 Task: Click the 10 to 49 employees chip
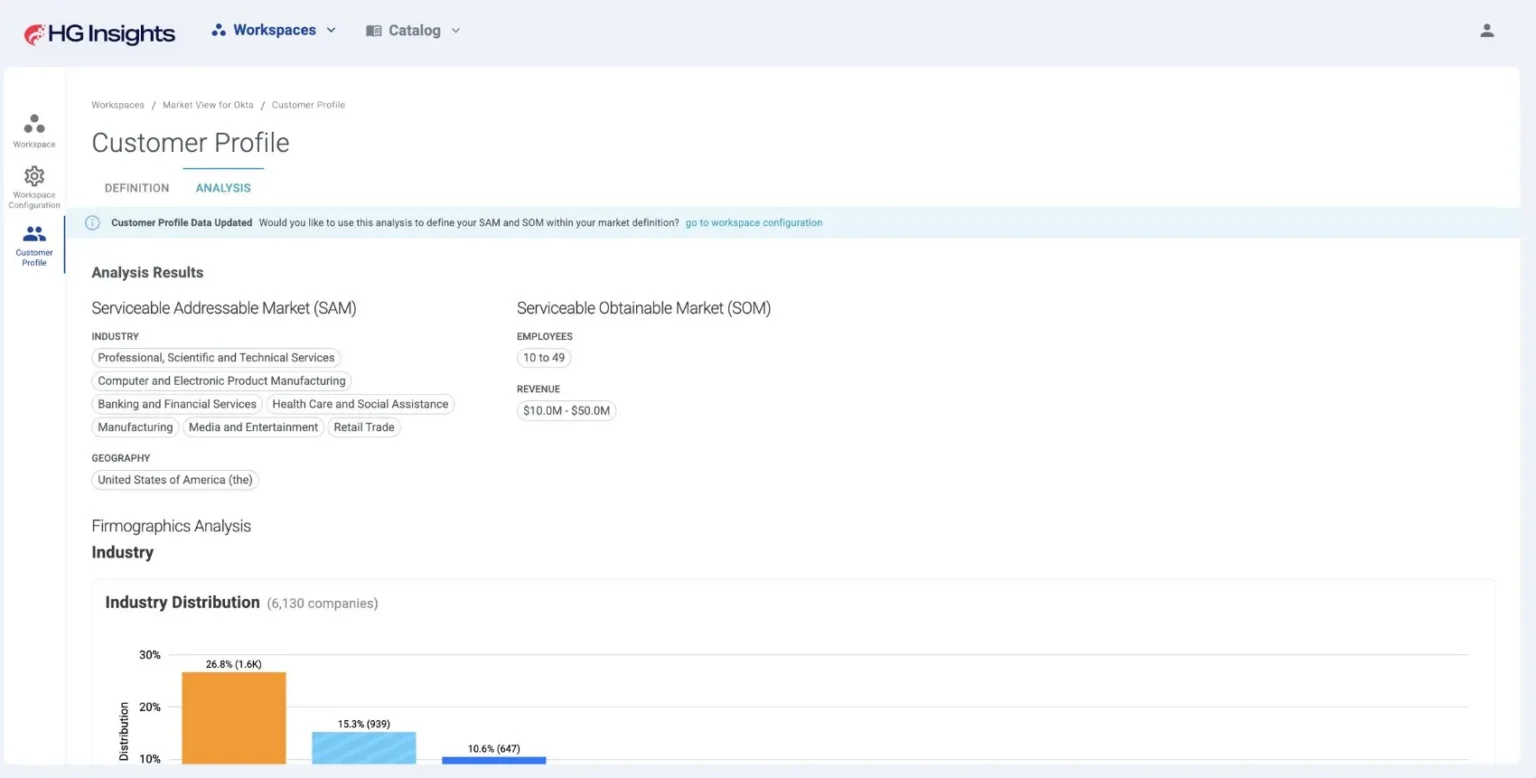tap(544, 358)
